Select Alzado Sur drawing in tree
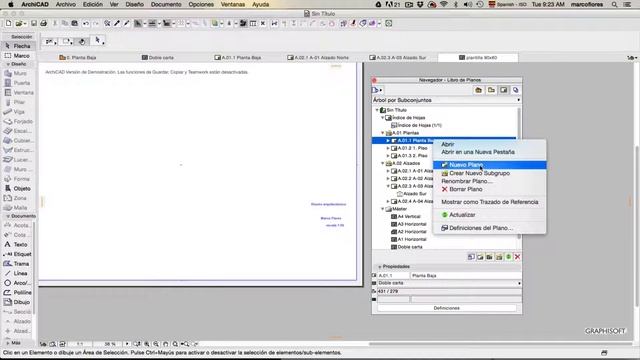640x360 pixels. point(412,194)
